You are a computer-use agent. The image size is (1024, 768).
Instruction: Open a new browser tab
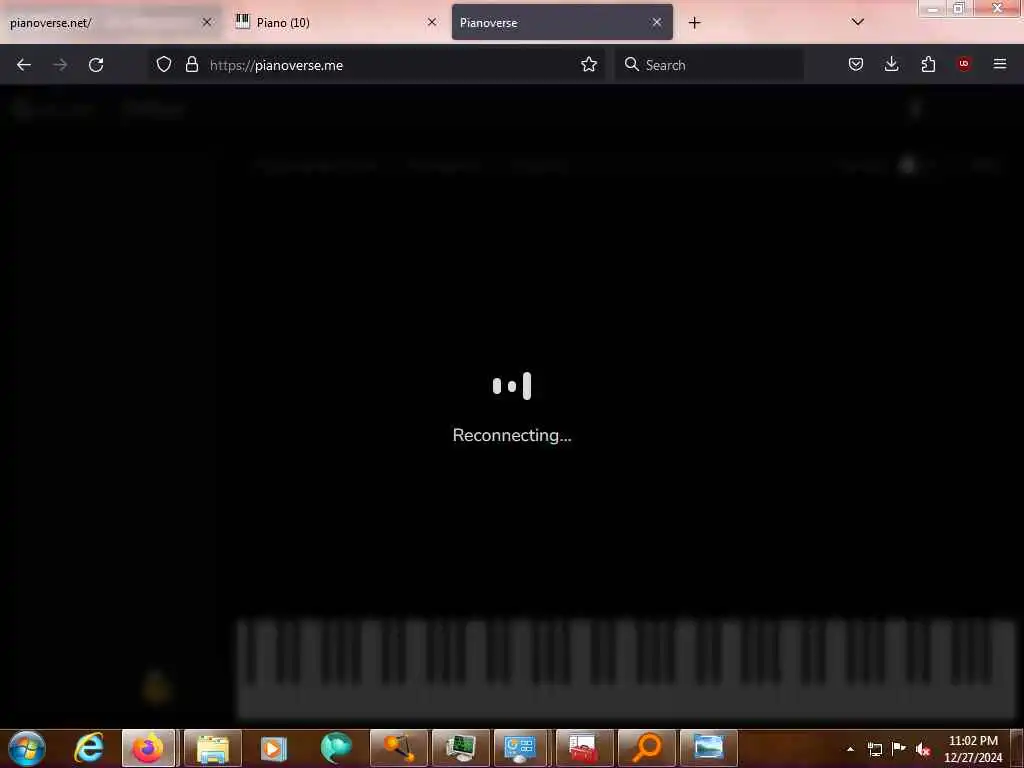point(694,23)
